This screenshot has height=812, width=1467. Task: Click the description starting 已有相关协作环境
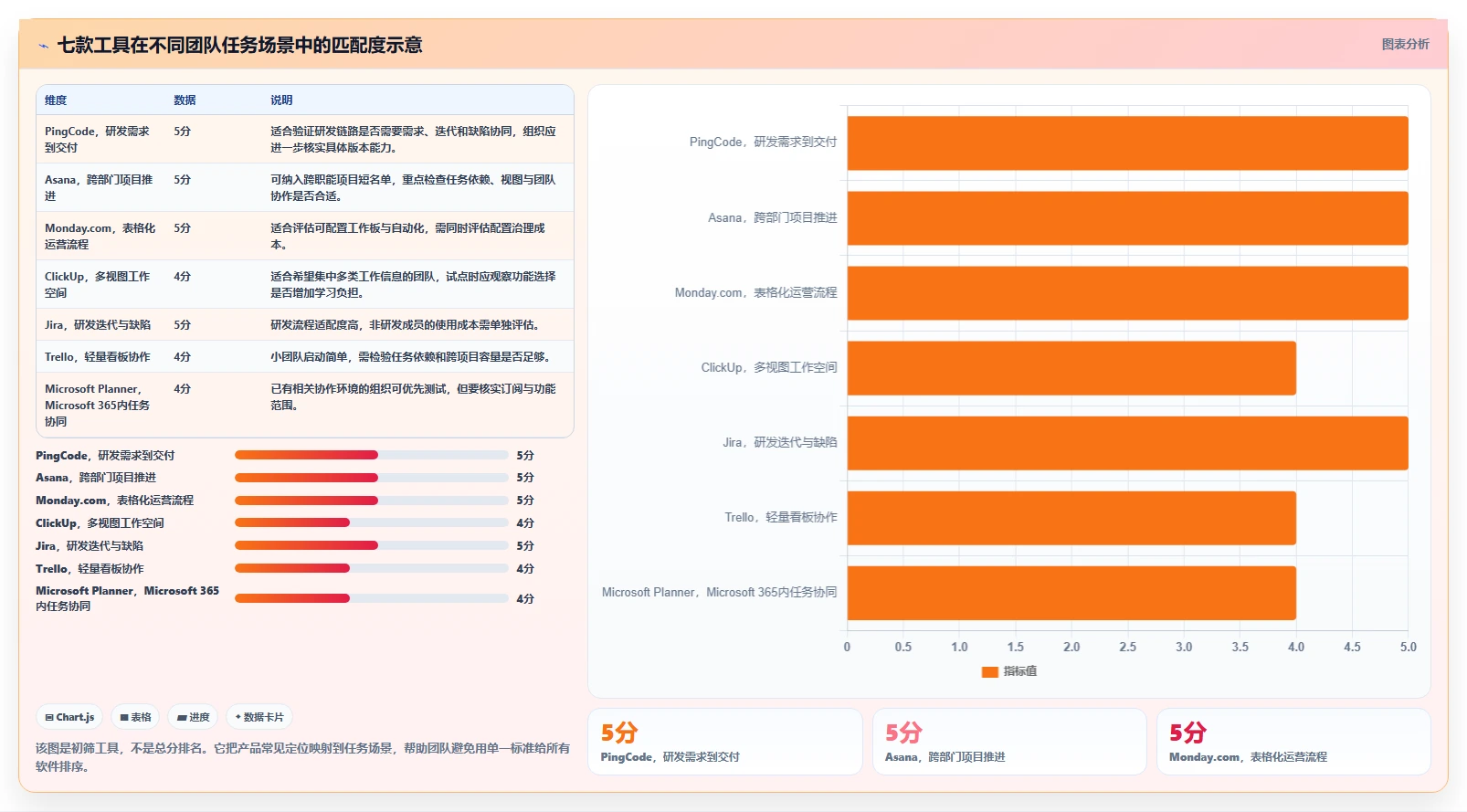coord(413,397)
